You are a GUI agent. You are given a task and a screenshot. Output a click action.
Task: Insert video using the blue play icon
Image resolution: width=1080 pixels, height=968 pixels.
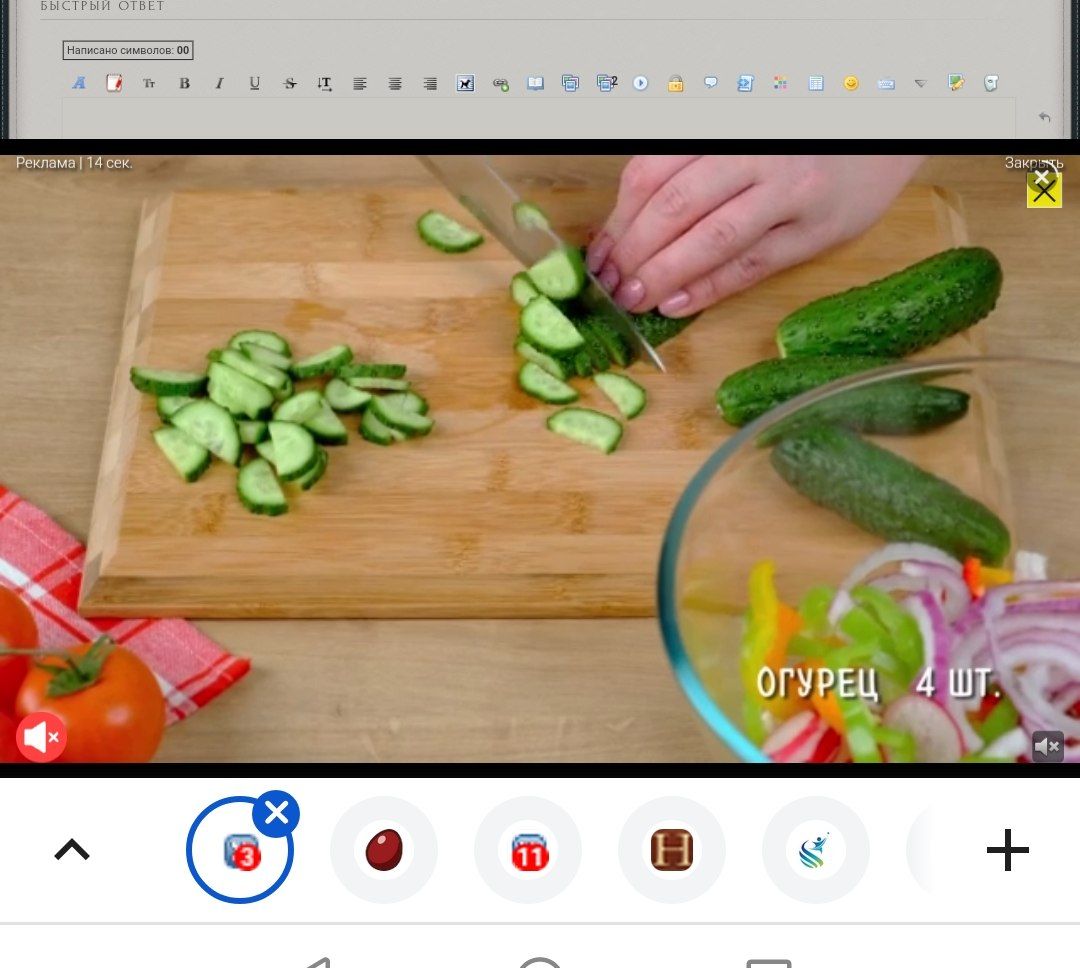coord(641,83)
